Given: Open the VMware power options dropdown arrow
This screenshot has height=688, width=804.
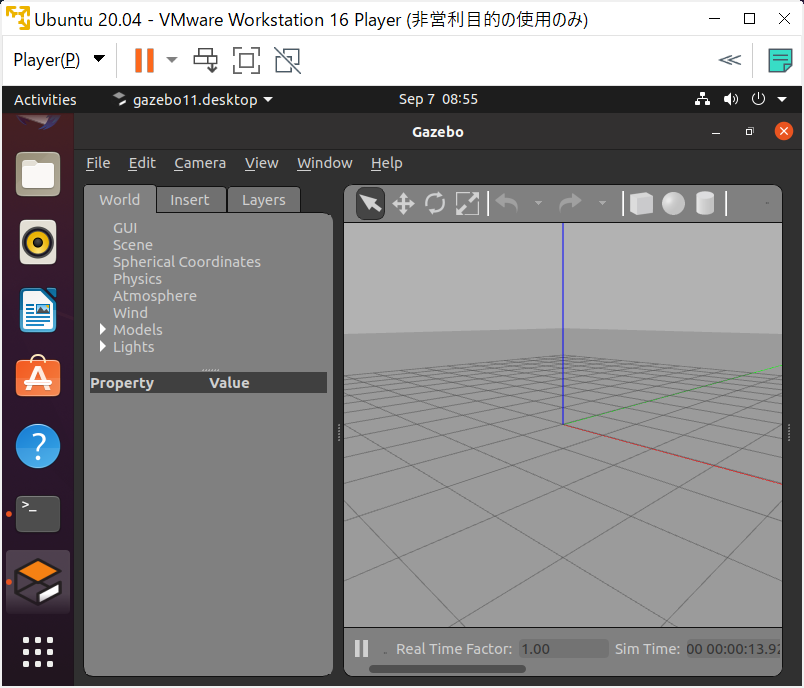Looking at the screenshot, I should click(172, 60).
